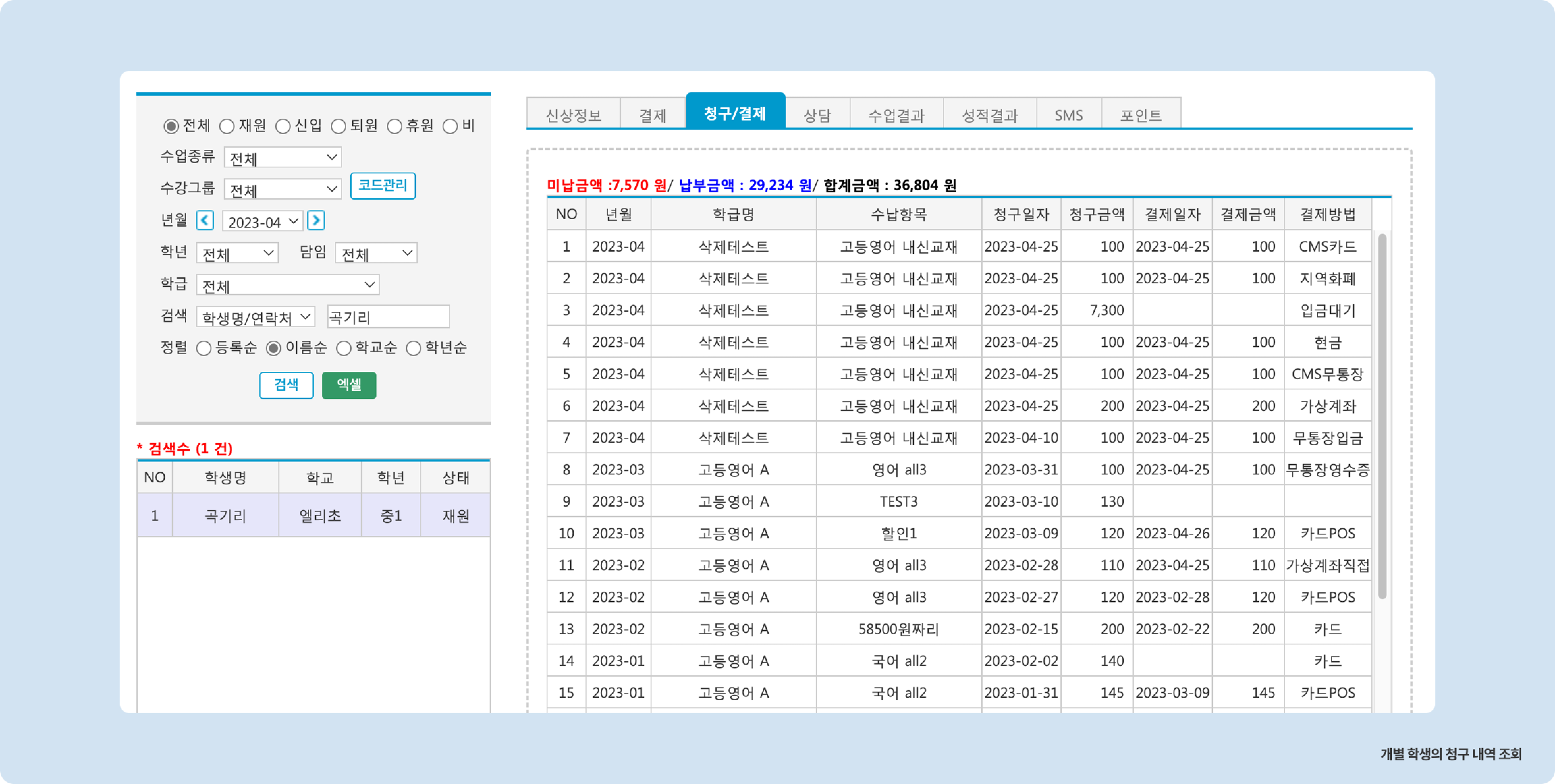The width and height of the screenshot is (1555, 784).
Task: Open the 담임 teacher dropdown
Action: pos(376,253)
